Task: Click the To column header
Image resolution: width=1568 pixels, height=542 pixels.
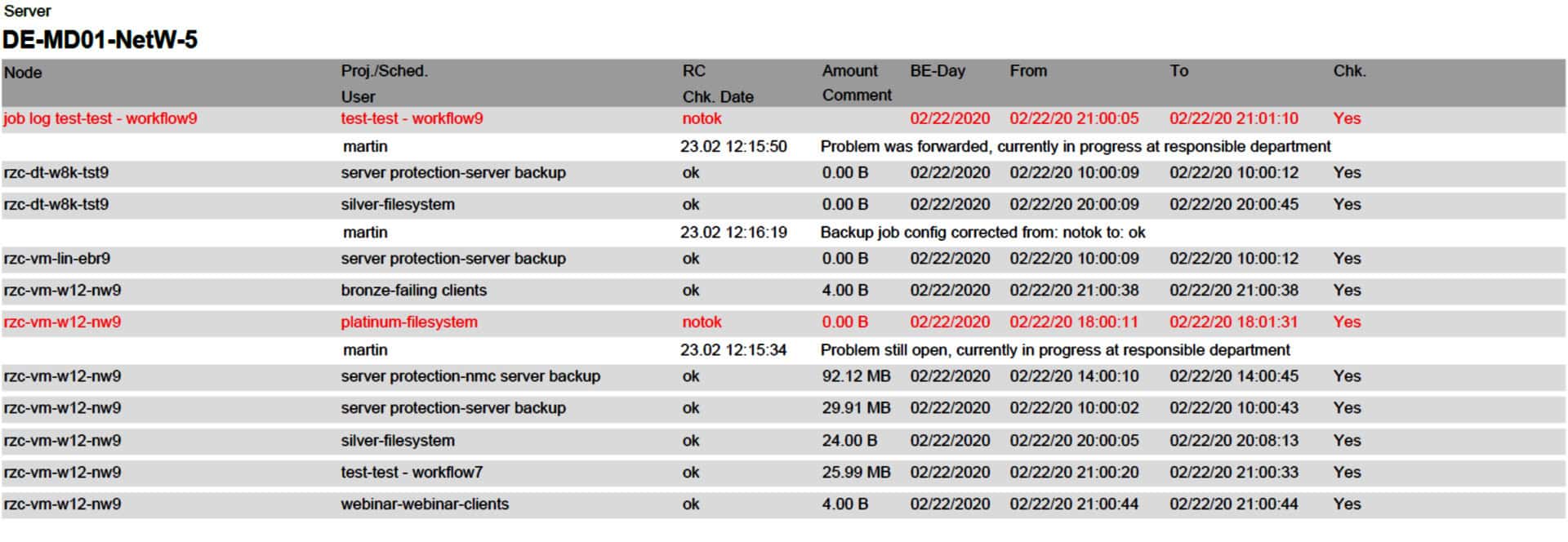Action: point(1178,71)
